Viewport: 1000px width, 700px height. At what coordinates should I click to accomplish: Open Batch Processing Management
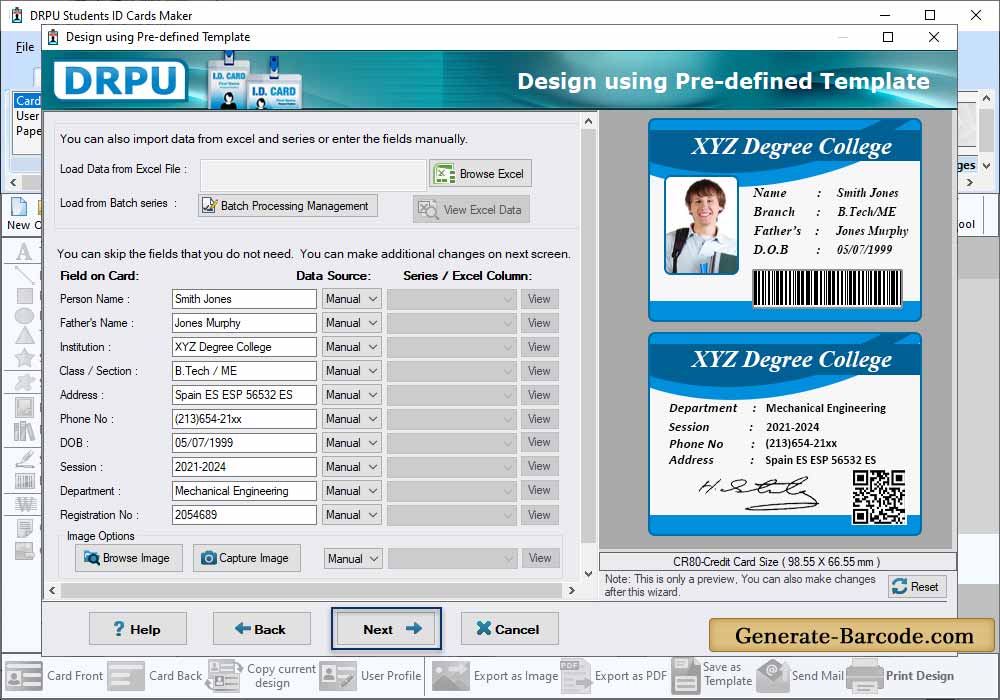click(x=288, y=205)
